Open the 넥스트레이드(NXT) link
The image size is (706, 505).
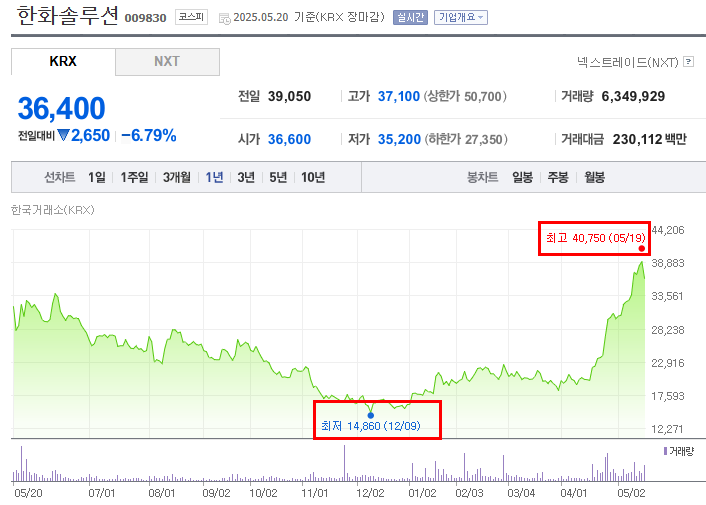coord(628,62)
